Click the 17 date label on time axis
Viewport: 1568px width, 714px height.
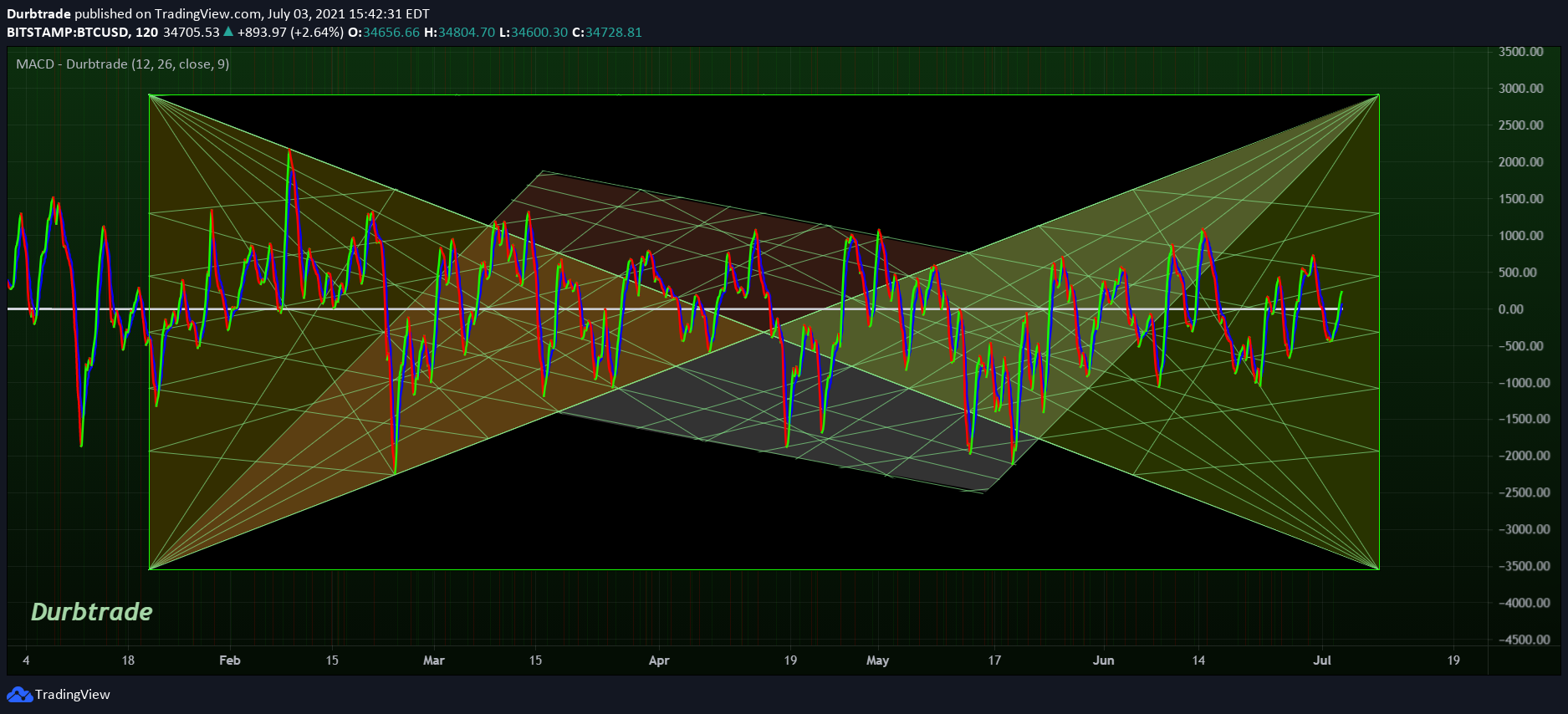click(994, 660)
